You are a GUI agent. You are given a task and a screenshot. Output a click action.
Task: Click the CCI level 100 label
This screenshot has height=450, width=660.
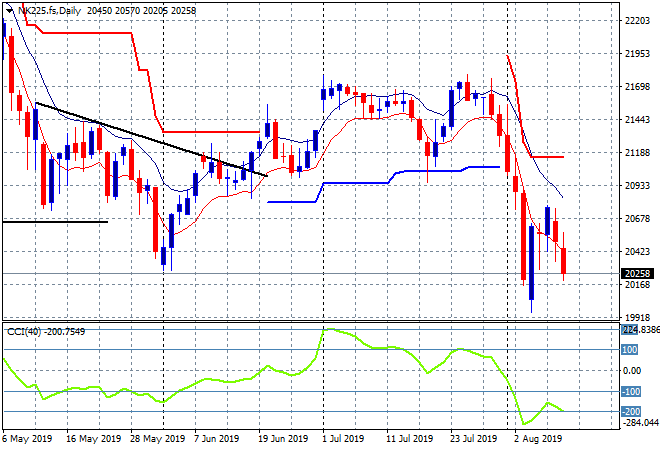pos(630,350)
